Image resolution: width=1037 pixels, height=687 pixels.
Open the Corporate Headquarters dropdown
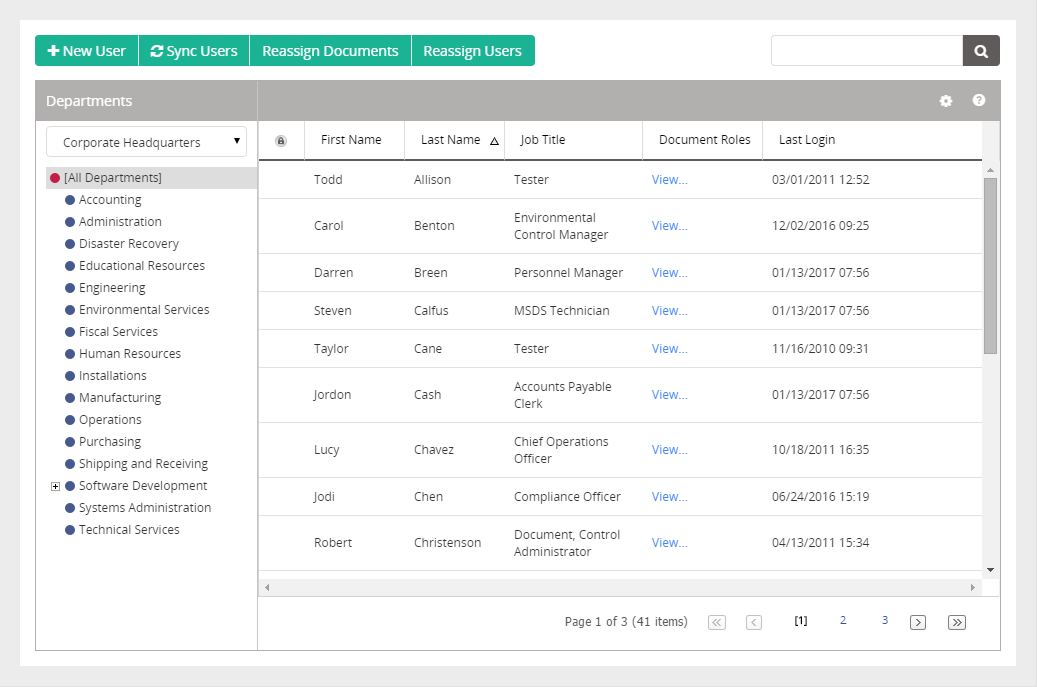coord(146,142)
